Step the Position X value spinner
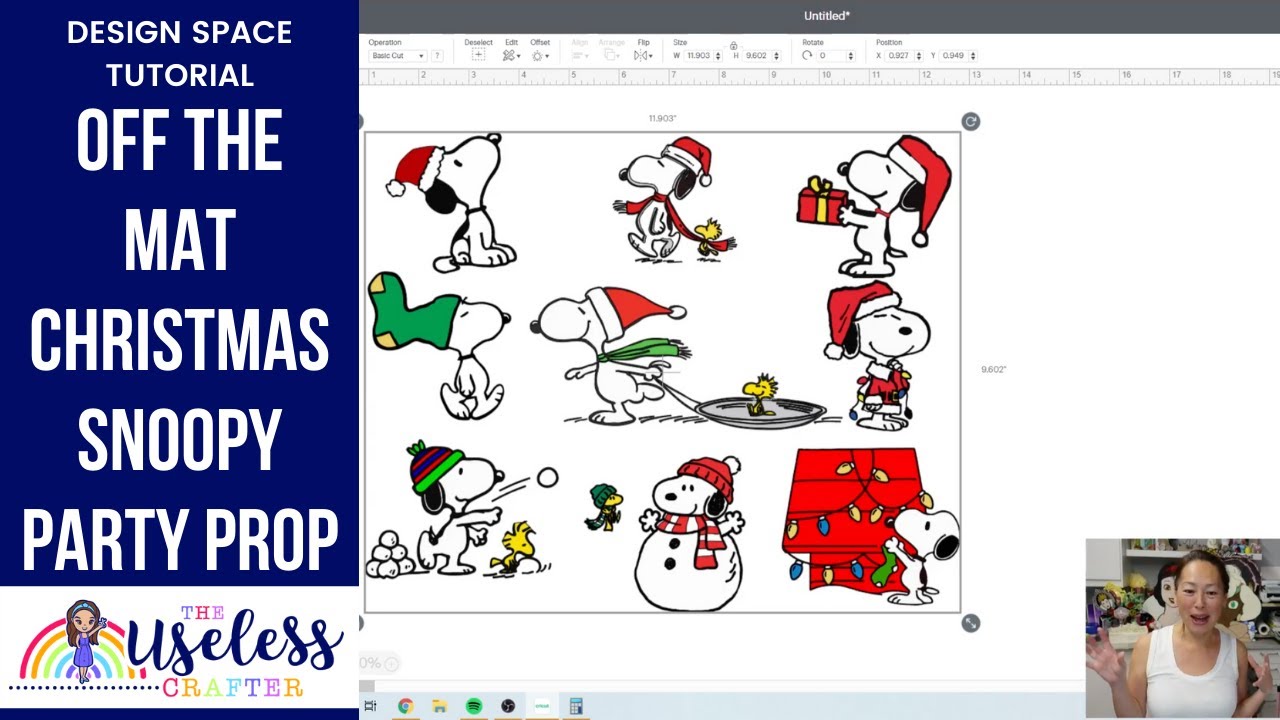The image size is (1280, 720). point(918,56)
